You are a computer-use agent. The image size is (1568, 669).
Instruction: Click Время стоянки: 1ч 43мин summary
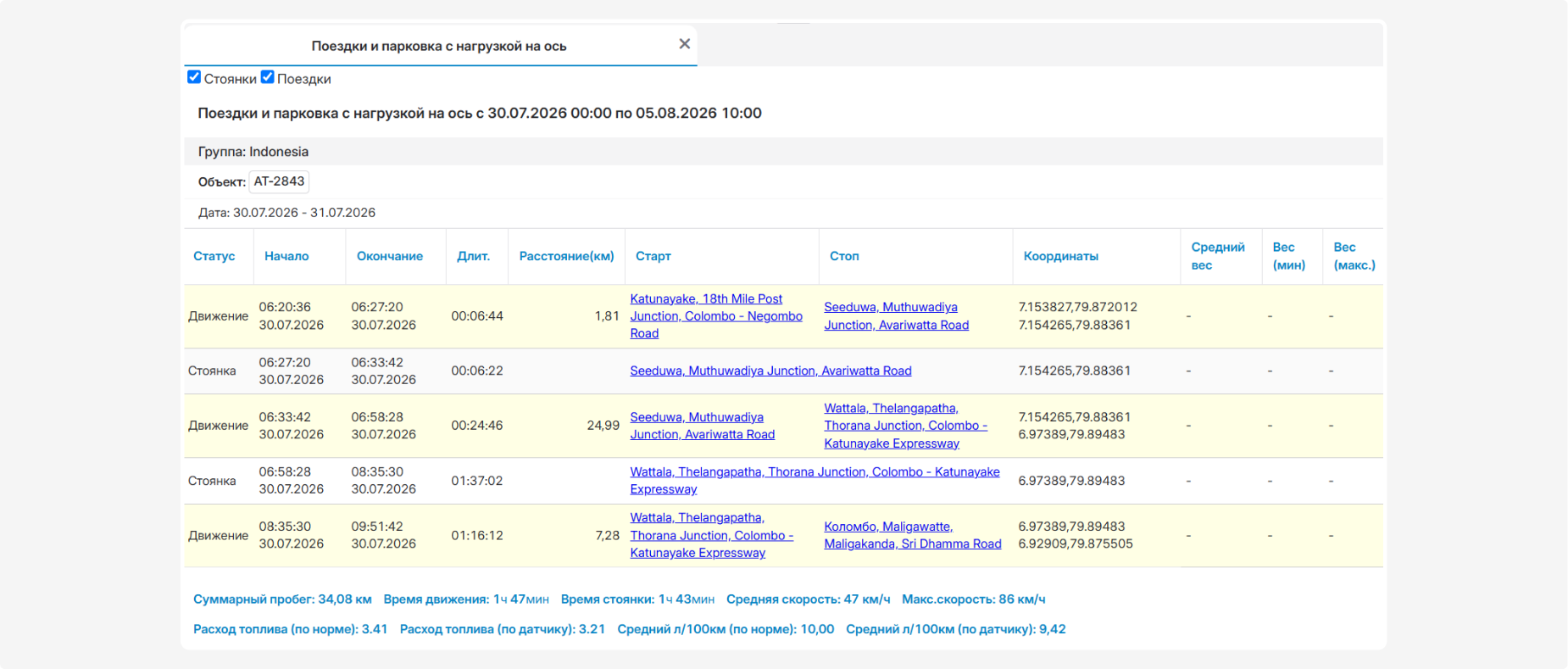637,599
